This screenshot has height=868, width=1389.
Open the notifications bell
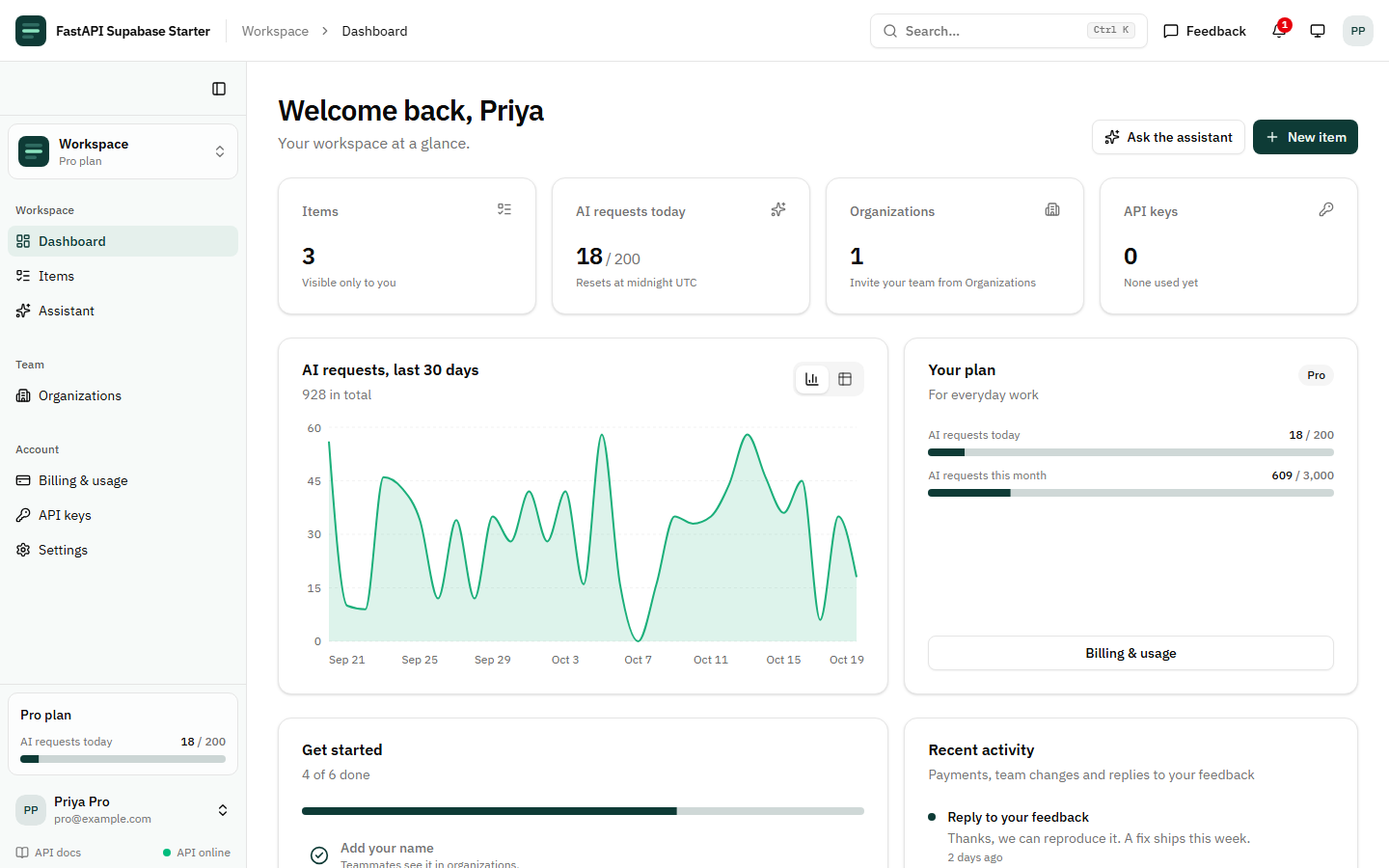[x=1279, y=31]
